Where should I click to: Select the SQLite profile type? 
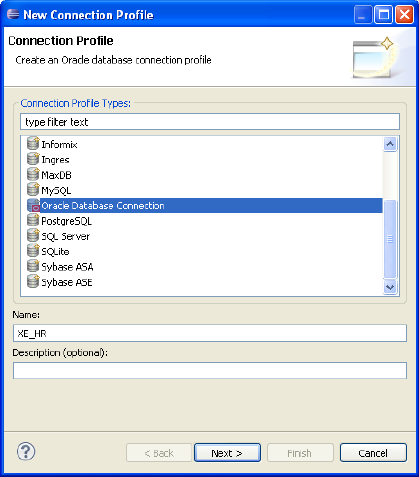(55, 252)
